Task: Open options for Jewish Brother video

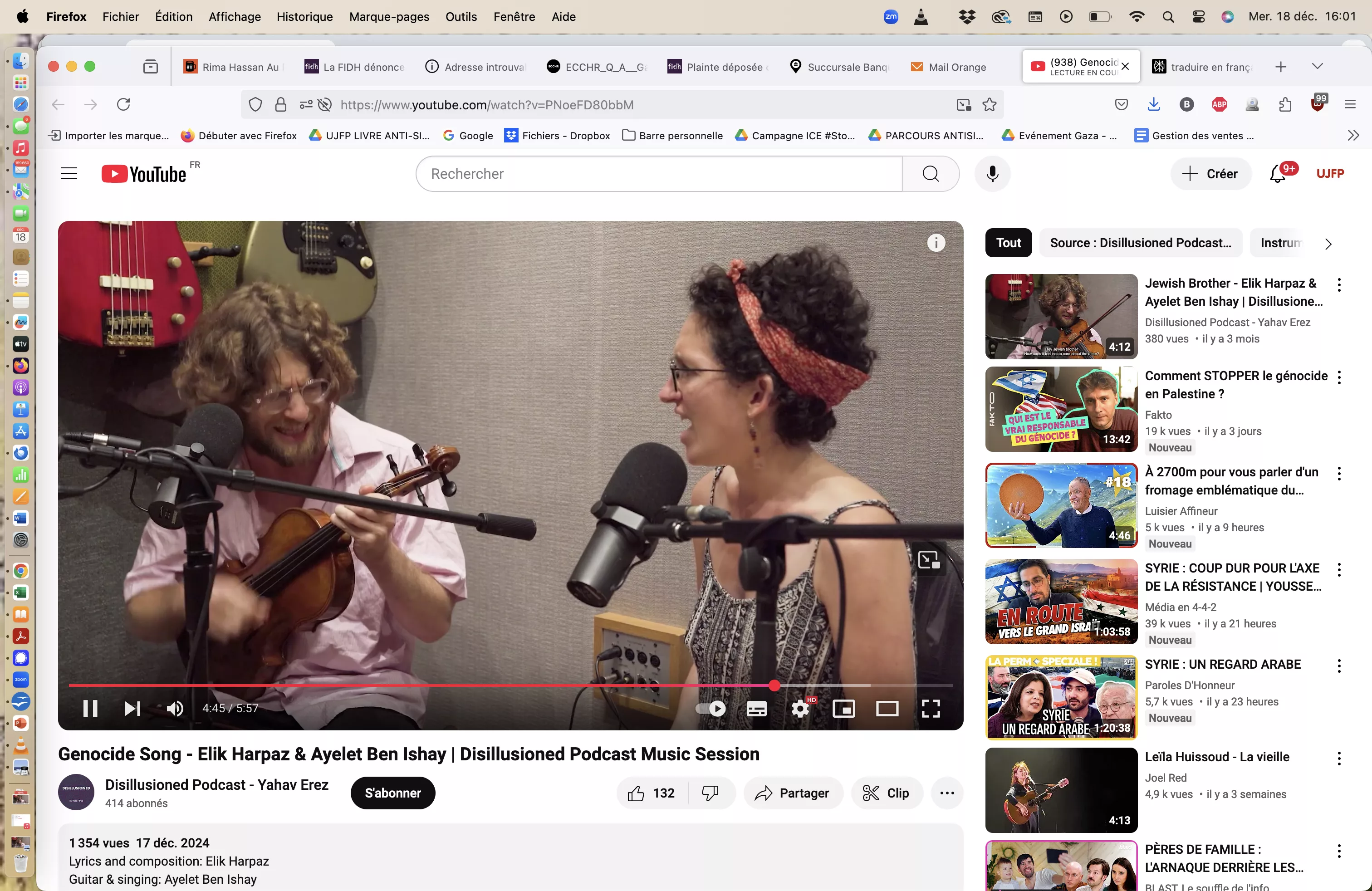Action: click(1338, 285)
